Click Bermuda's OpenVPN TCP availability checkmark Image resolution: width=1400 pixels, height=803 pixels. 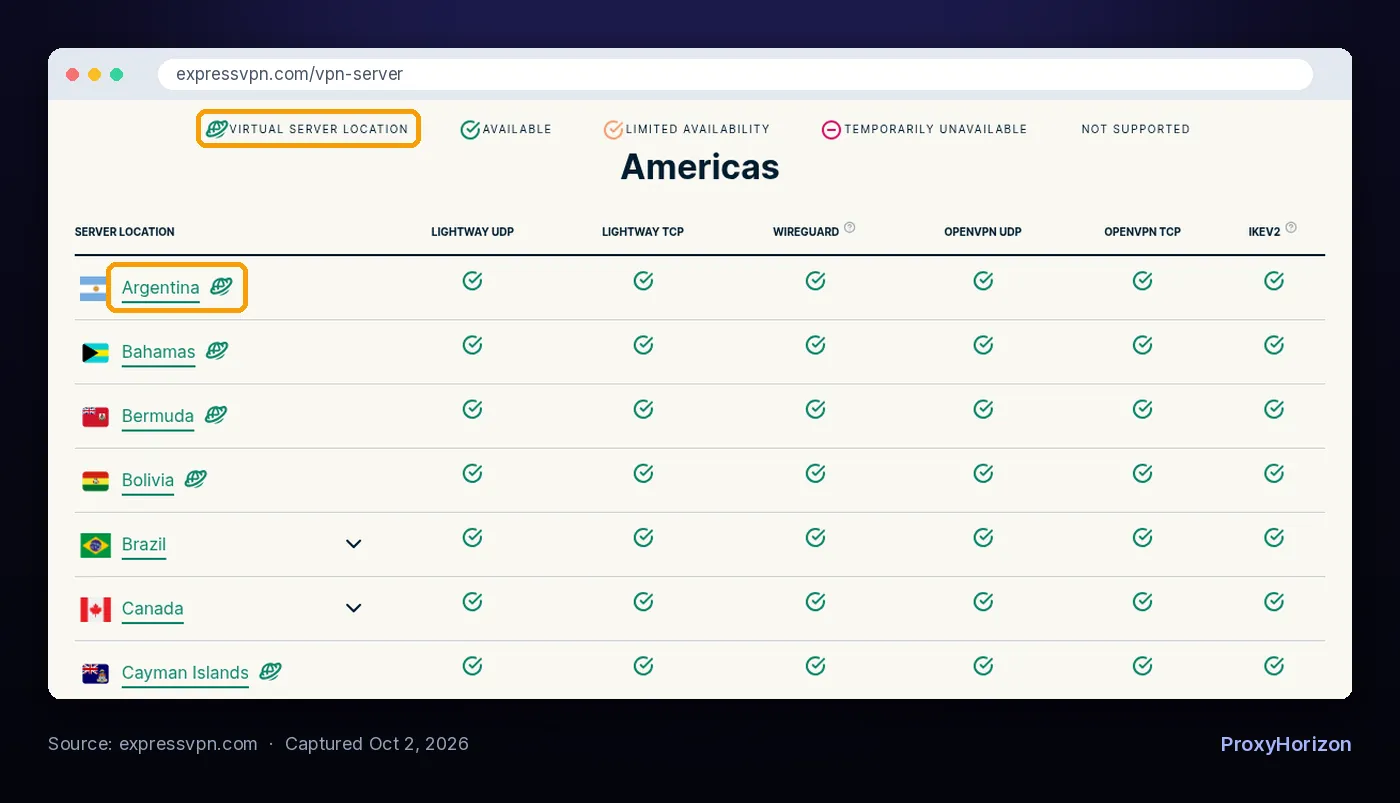pyautogui.click(x=1142, y=409)
